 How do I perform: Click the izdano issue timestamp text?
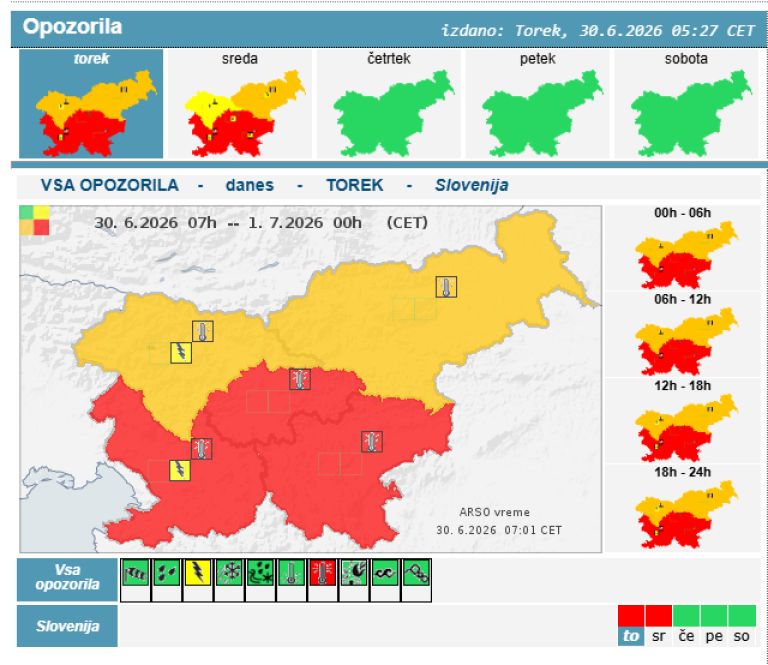coord(598,31)
